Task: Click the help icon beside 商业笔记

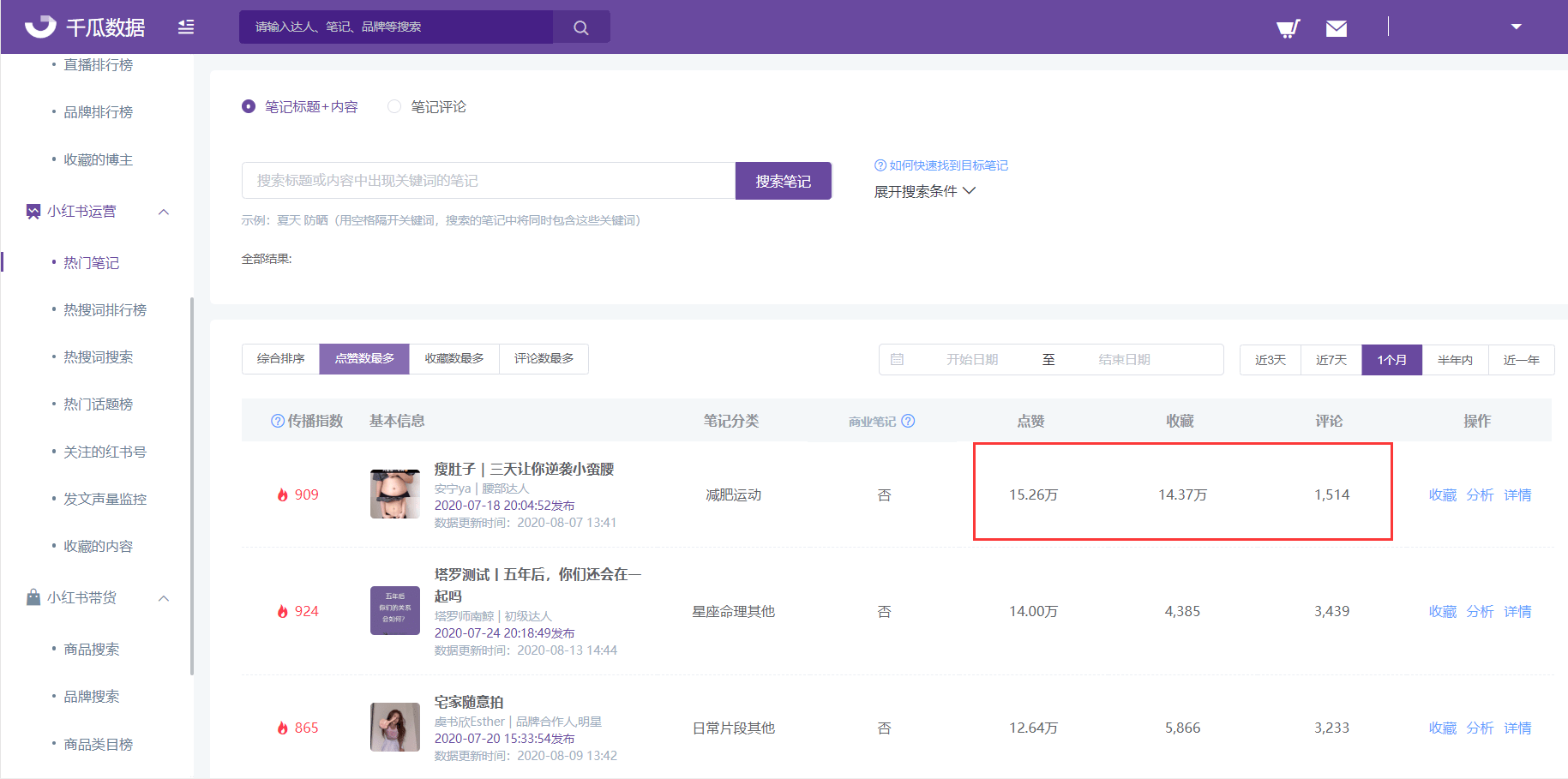Action: click(x=908, y=421)
